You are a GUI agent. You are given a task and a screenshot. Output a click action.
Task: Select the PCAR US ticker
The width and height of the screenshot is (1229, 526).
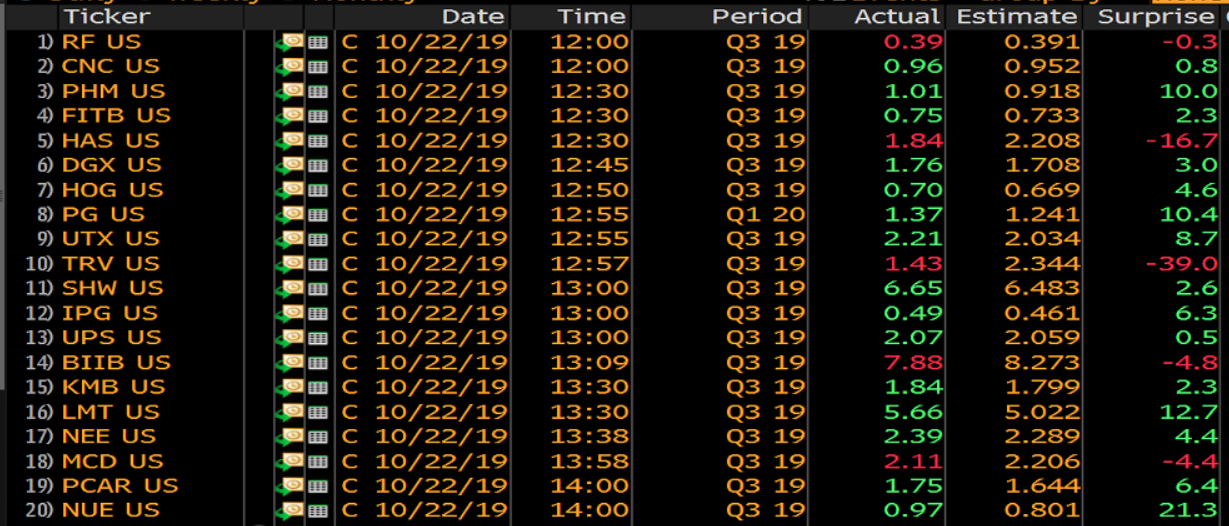(x=119, y=485)
